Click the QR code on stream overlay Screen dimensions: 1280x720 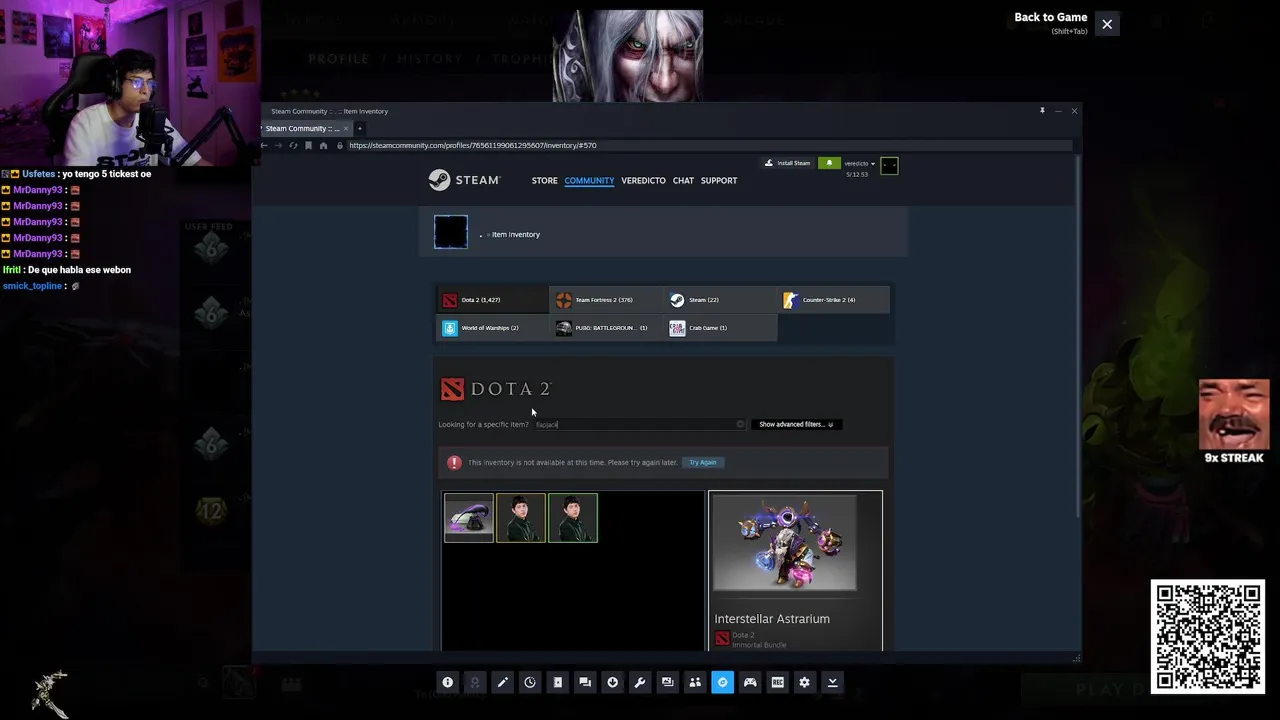click(1207, 637)
